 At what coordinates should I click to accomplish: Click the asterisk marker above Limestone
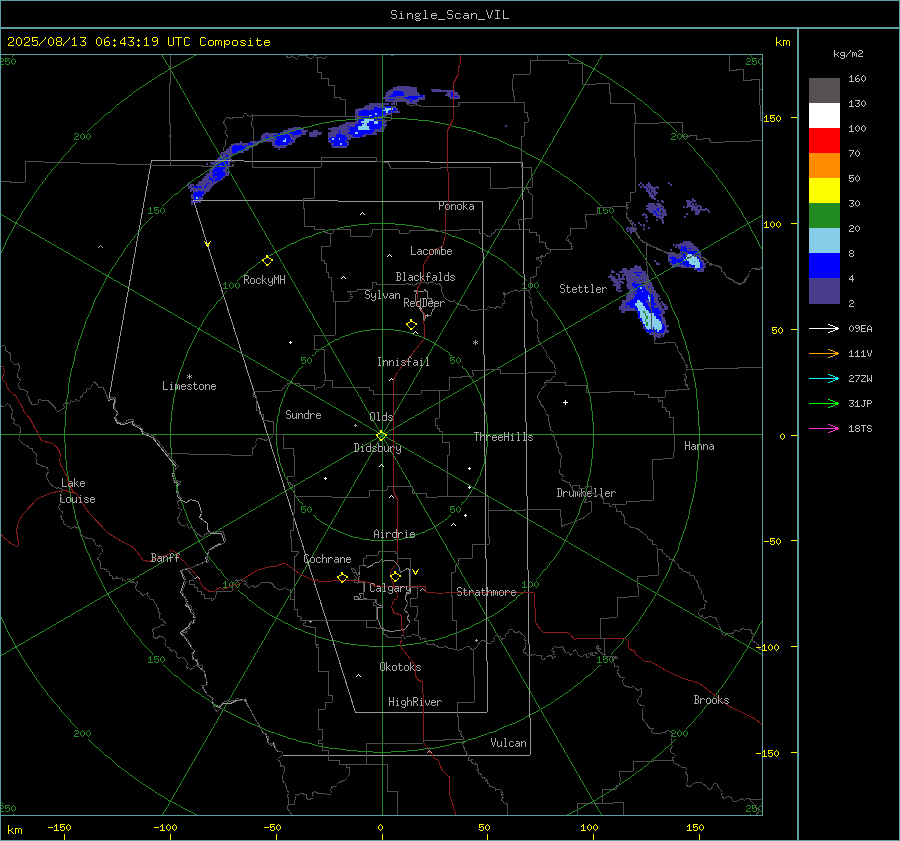point(189,377)
